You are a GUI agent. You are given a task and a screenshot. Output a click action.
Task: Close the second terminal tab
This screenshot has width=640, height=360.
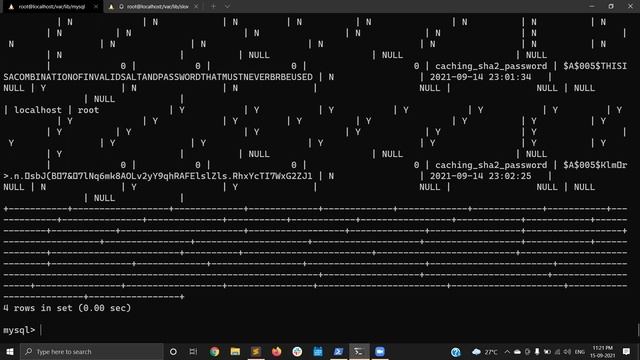coord(196,7)
